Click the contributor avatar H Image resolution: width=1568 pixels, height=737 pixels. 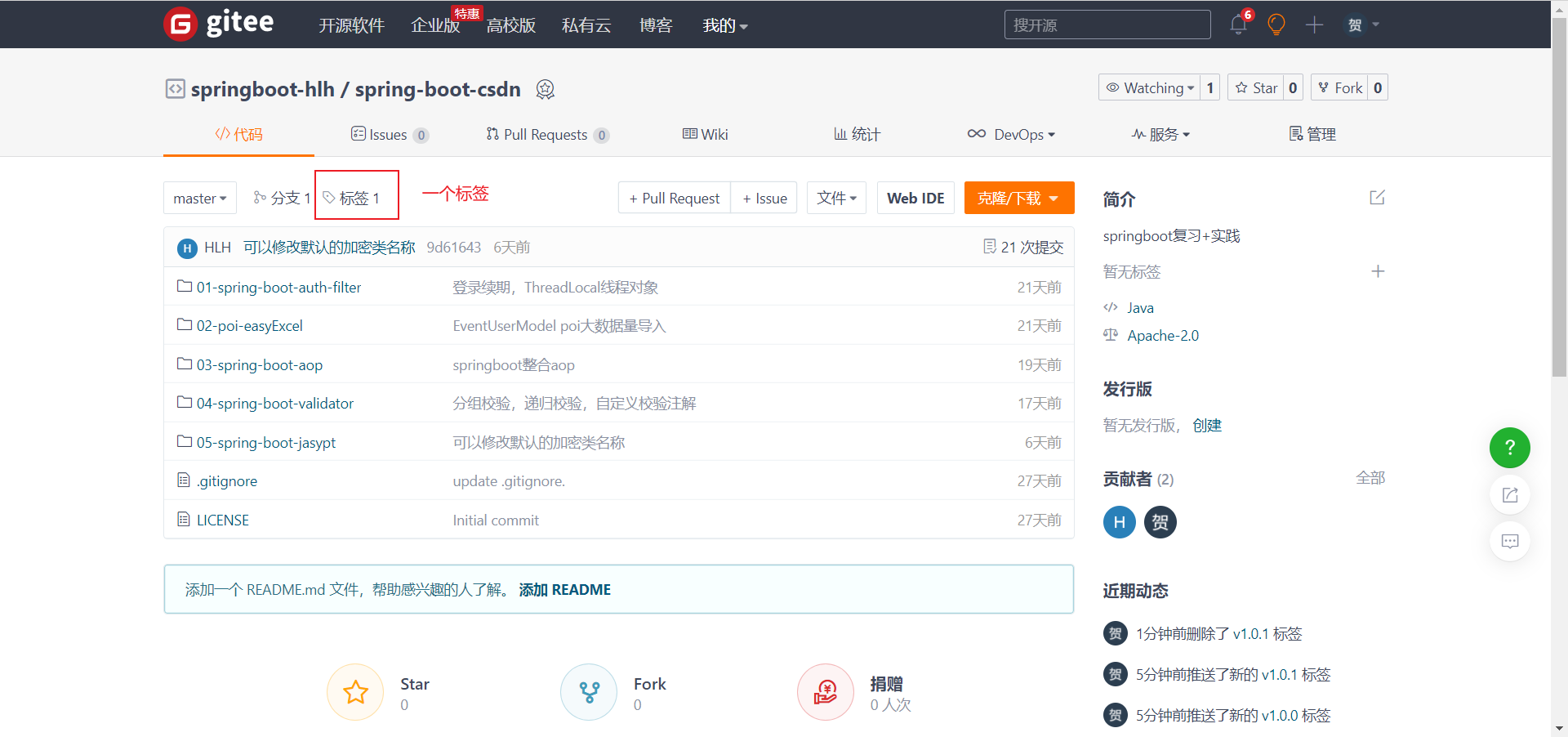coord(1120,522)
